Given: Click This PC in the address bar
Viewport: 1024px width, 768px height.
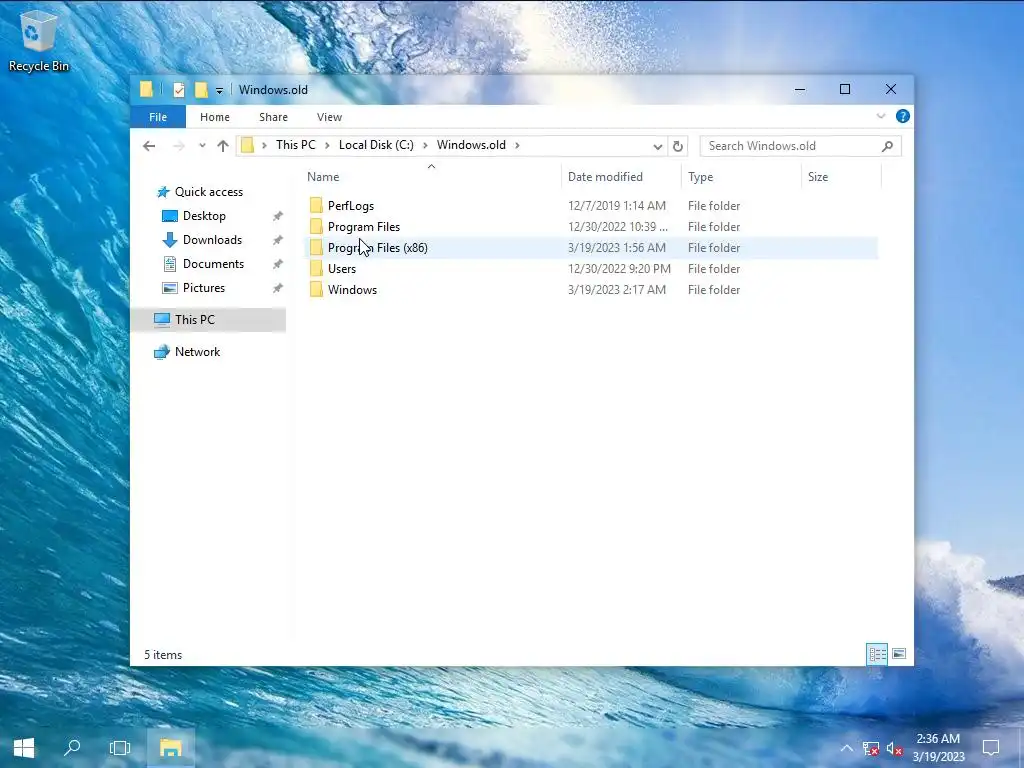Looking at the screenshot, I should coord(295,145).
